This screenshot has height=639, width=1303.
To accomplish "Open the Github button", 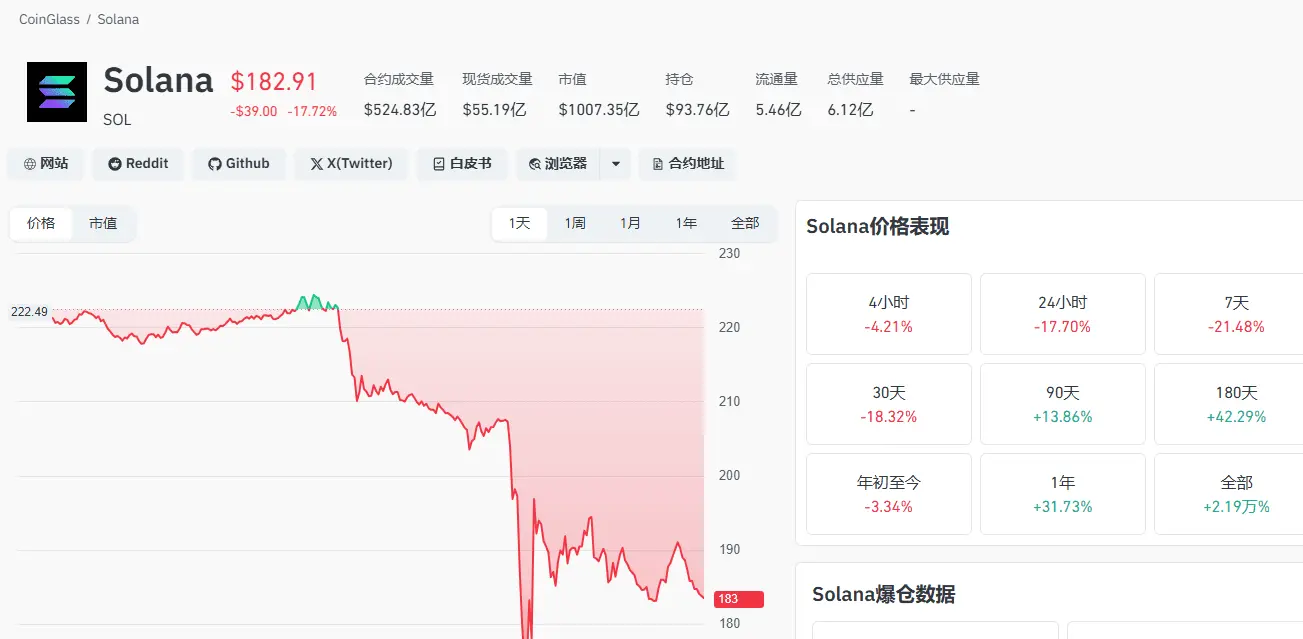I will pos(238,164).
